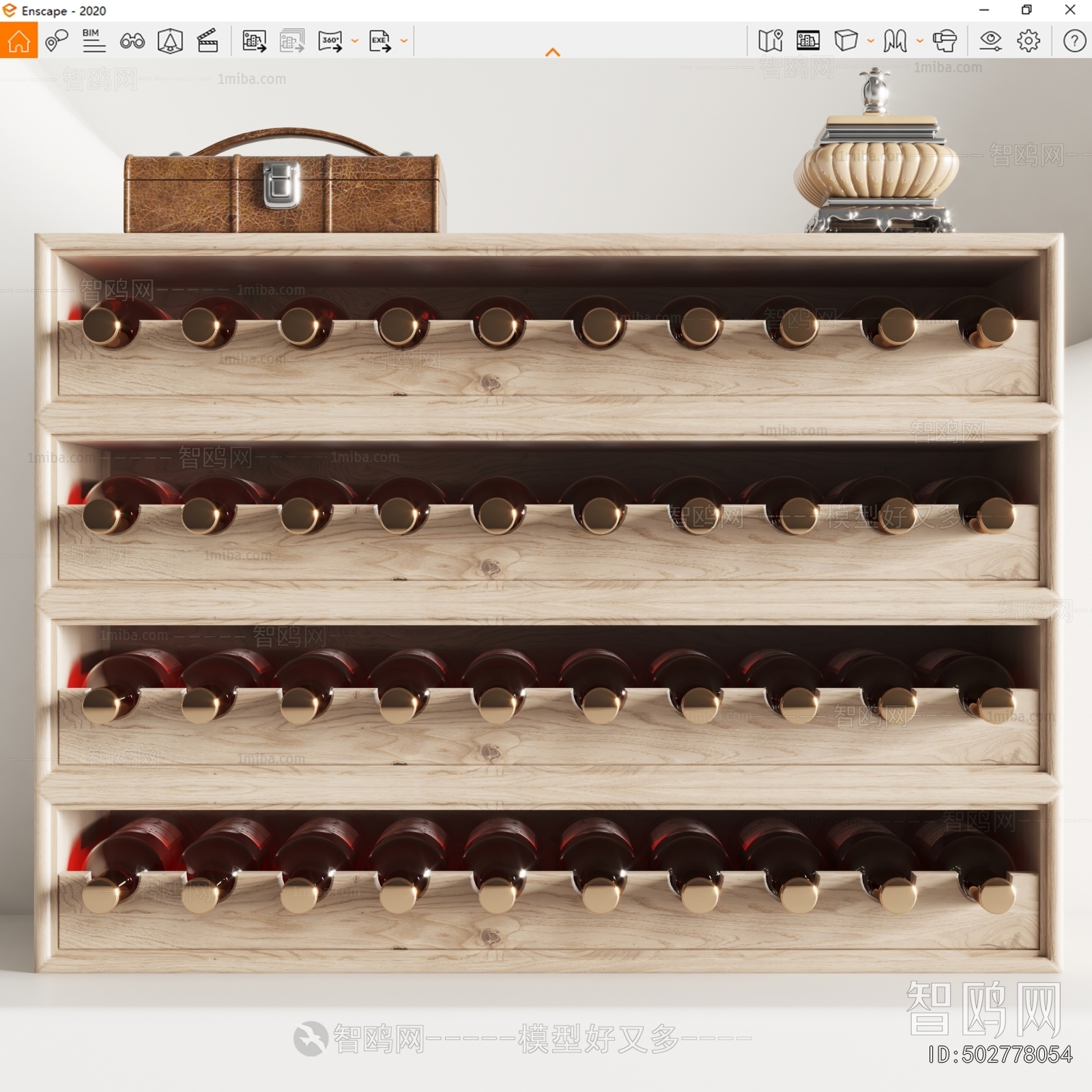Select the cube projection view mode
Viewport: 1092px width, 1092px height.
tap(846, 40)
